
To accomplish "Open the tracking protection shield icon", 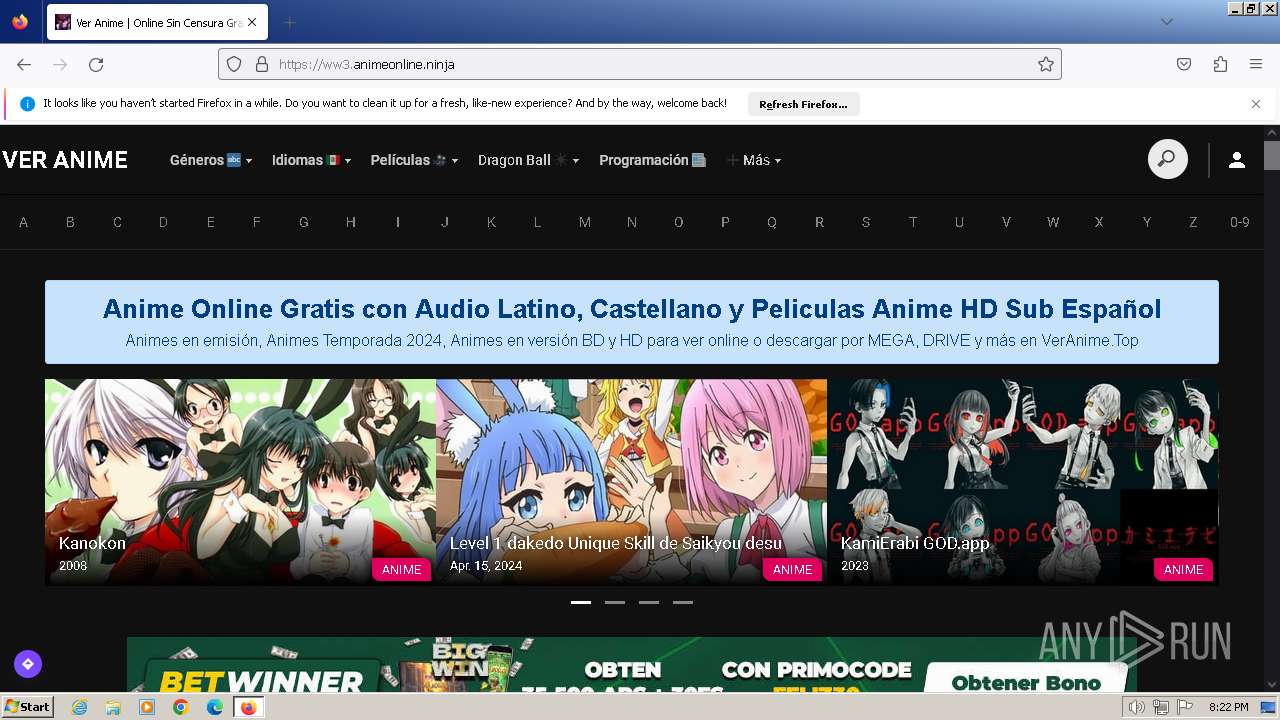I will (x=234, y=64).
